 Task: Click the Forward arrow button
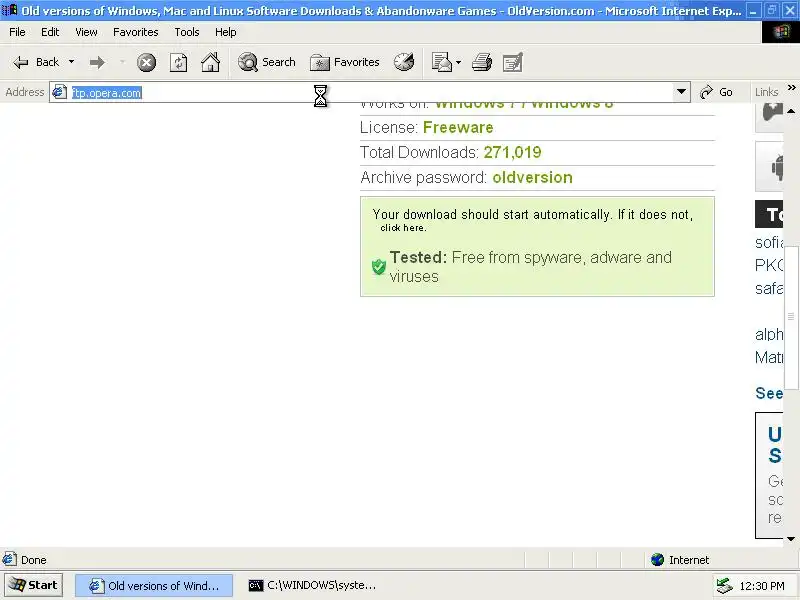click(96, 62)
